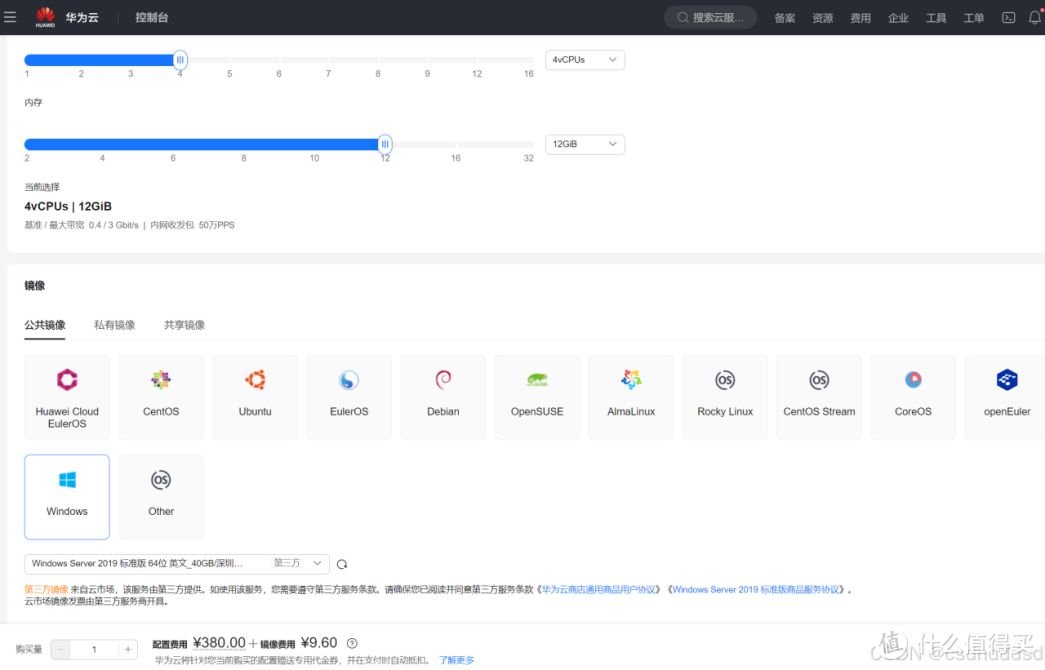The image size is (1045, 670).
Task: Select the openEuler option
Action: pyautogui.click(x=1005, y=396)
